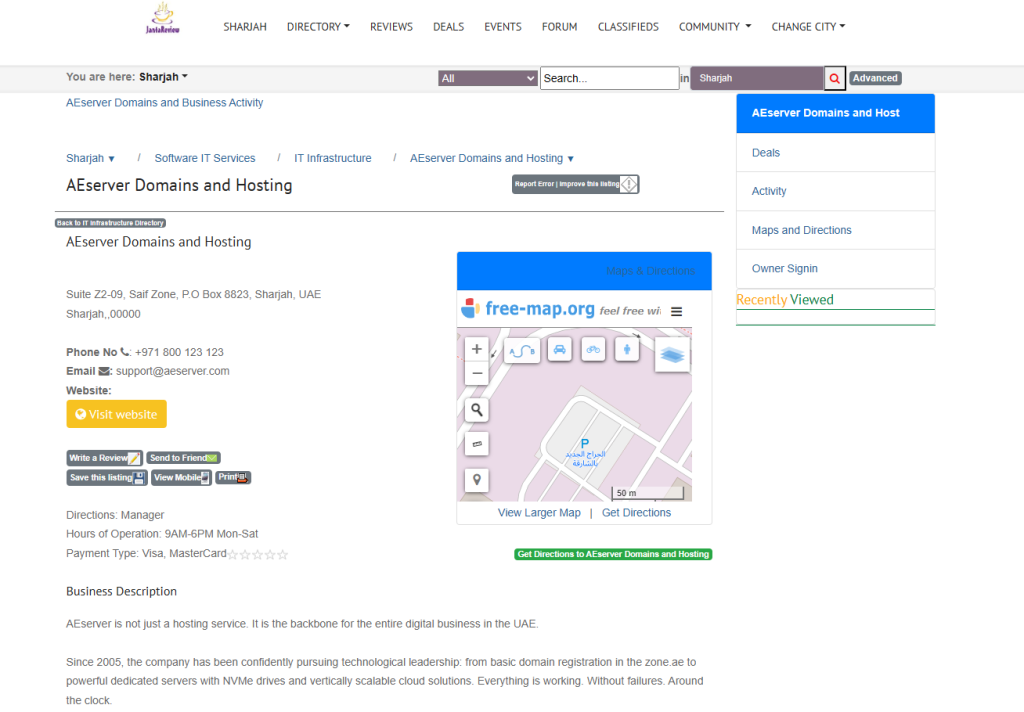Screen dimensions: 1024x712
Task: Click the JantaReview logo
Action: (x=163, y=18)
